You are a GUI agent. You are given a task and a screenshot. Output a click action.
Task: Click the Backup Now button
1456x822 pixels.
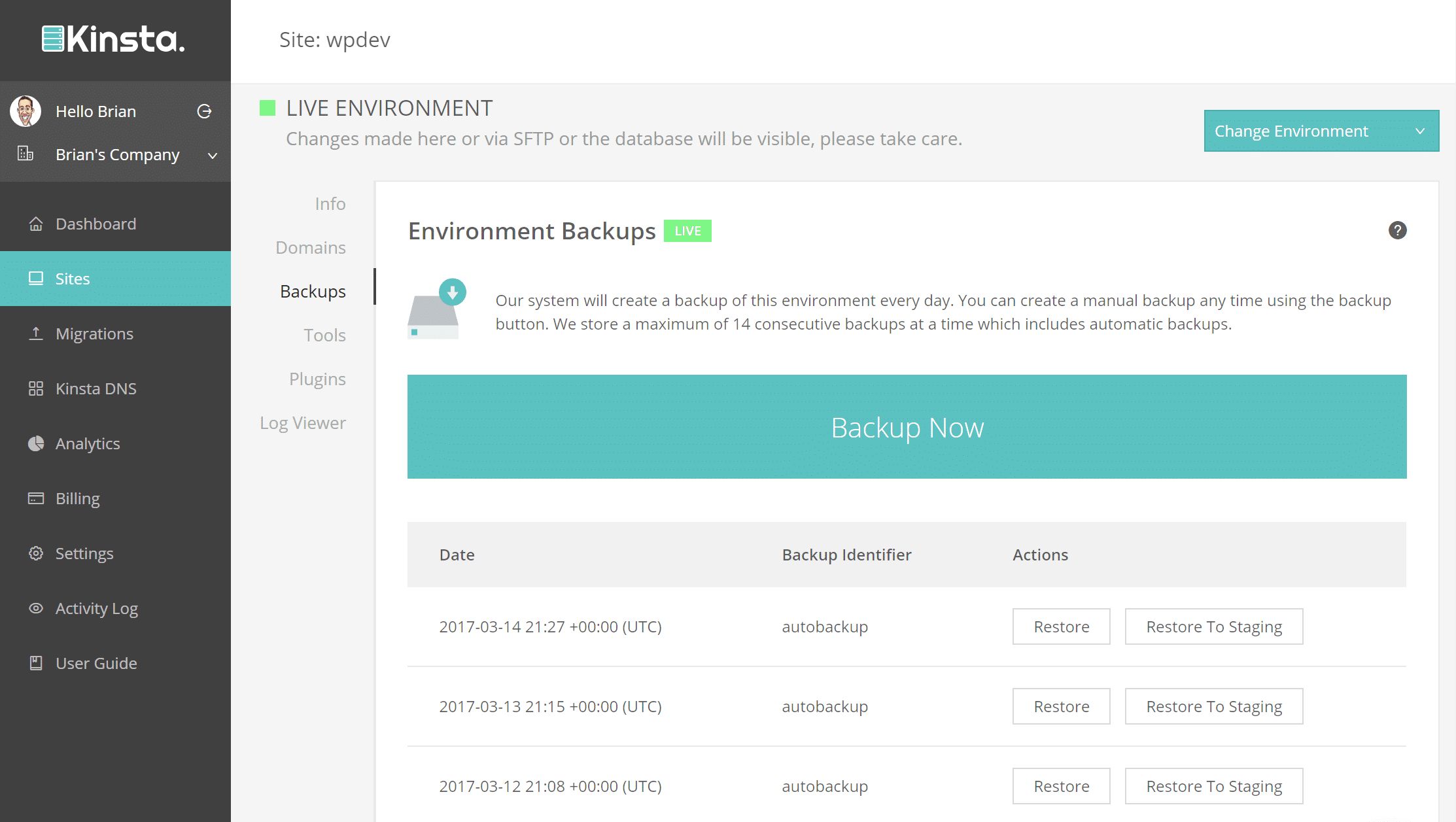[907, 426]
